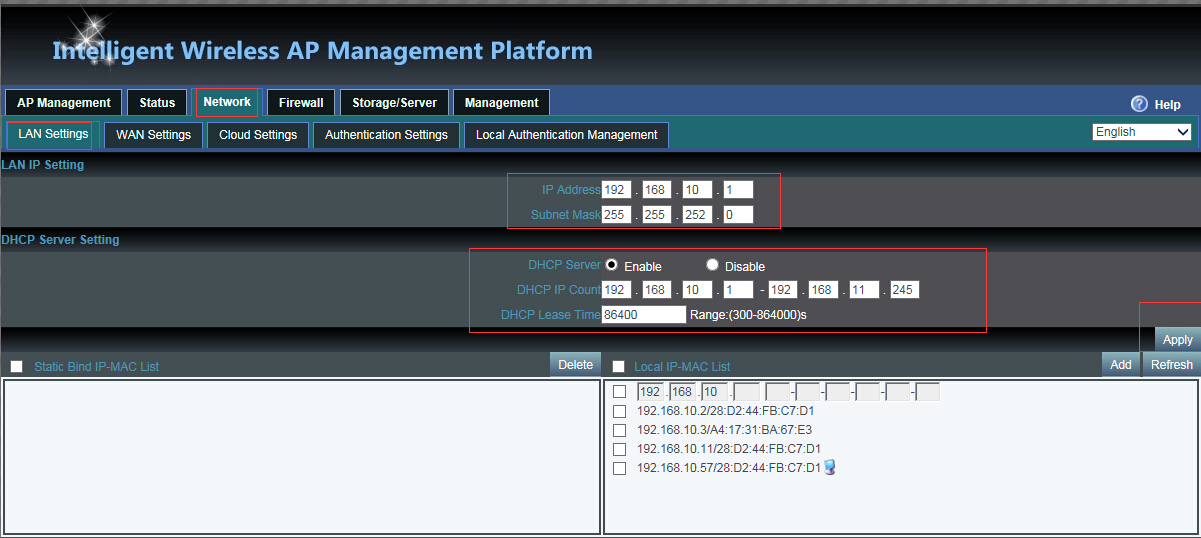Select the DHCP Server Disable radio button
This screenshot has width=1201, height=538.
[712, 265]
